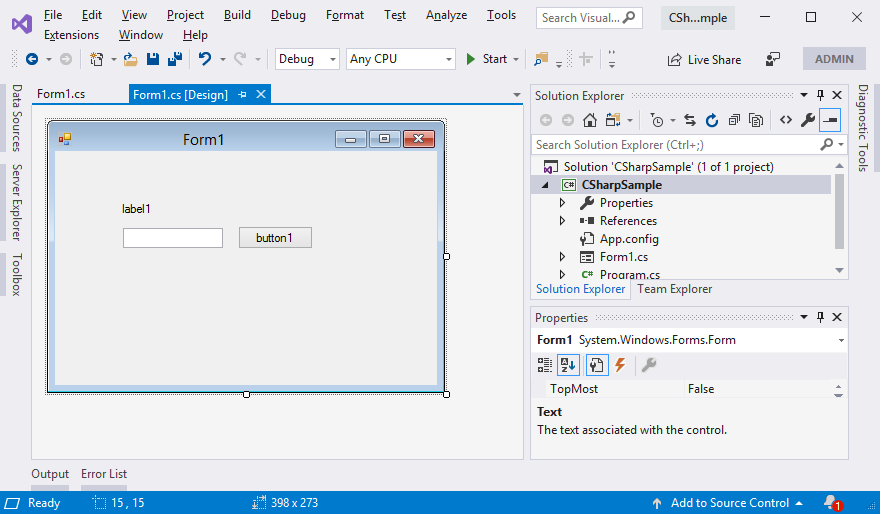Click the Live Share button
The height and width of the screenshot is (514, 880).
pos(704,59)
